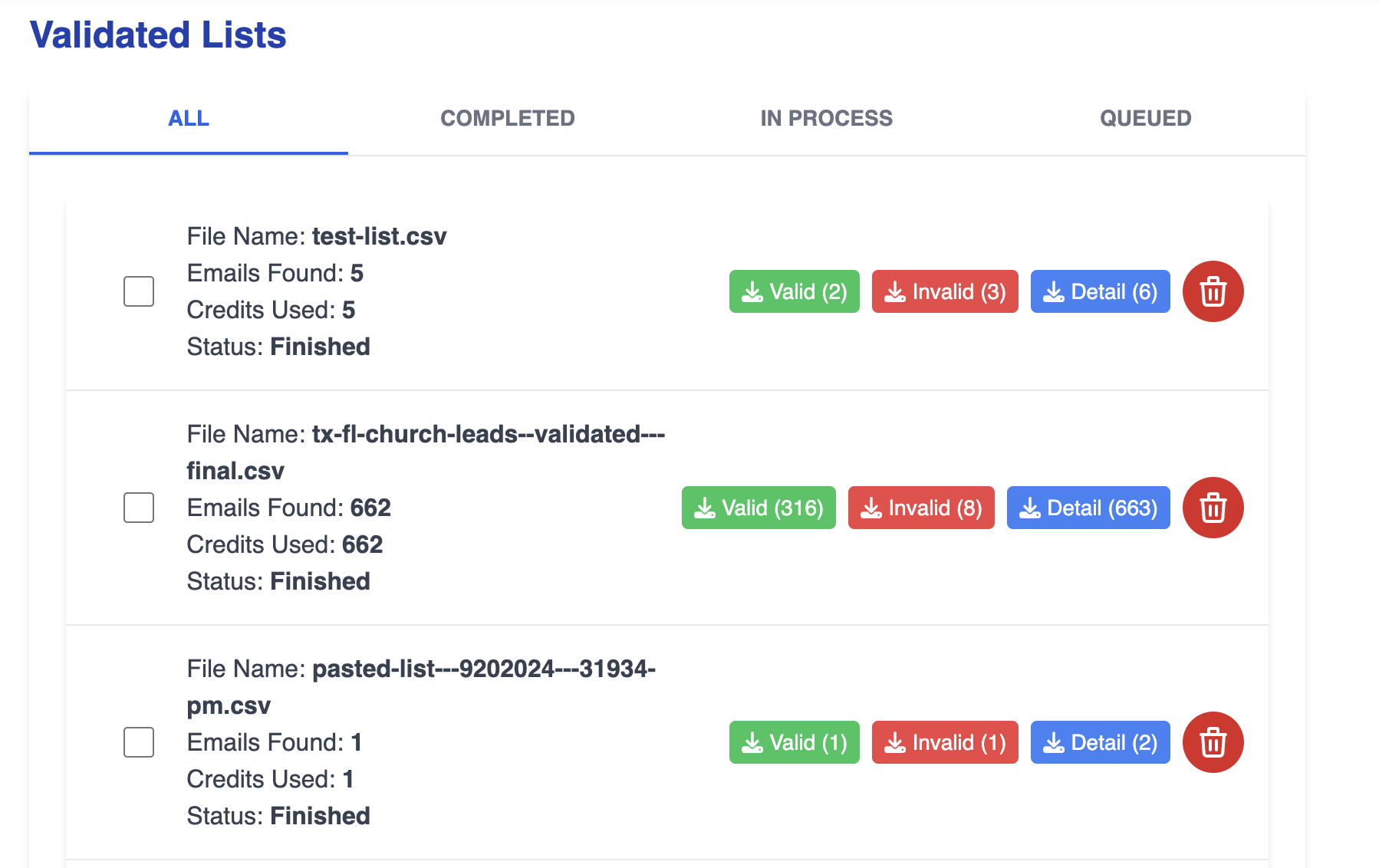The width and height of the screenshot is (1379, 868).
Task: Download Invalid (1) pasted list result
Action: coord(944,742)
